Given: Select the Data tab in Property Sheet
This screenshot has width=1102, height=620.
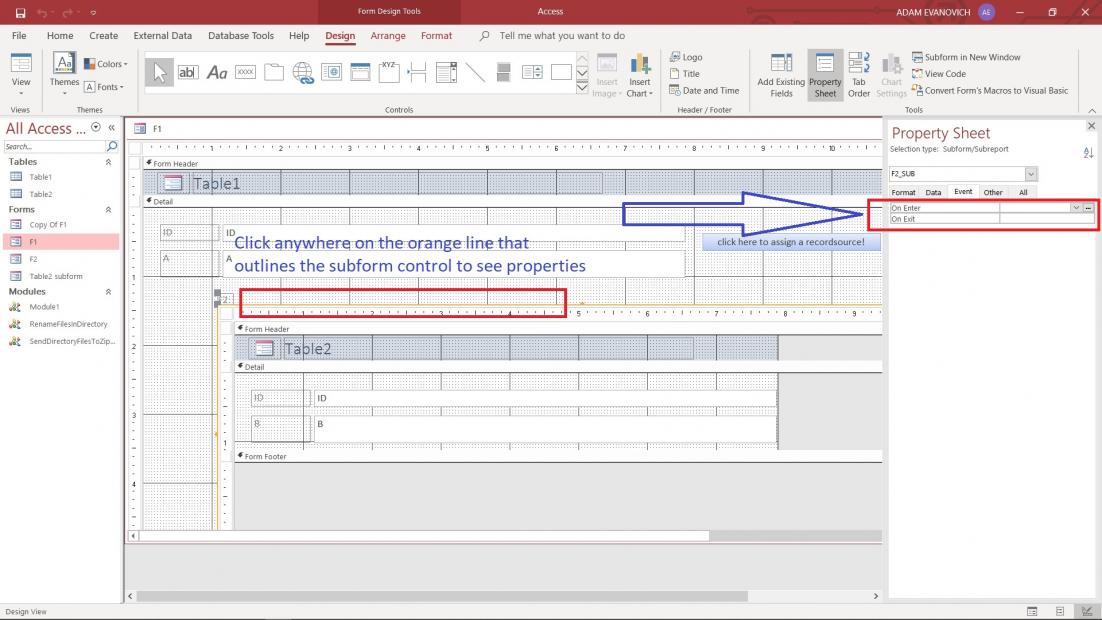Looking at the screenshot, I should (933, 193).
